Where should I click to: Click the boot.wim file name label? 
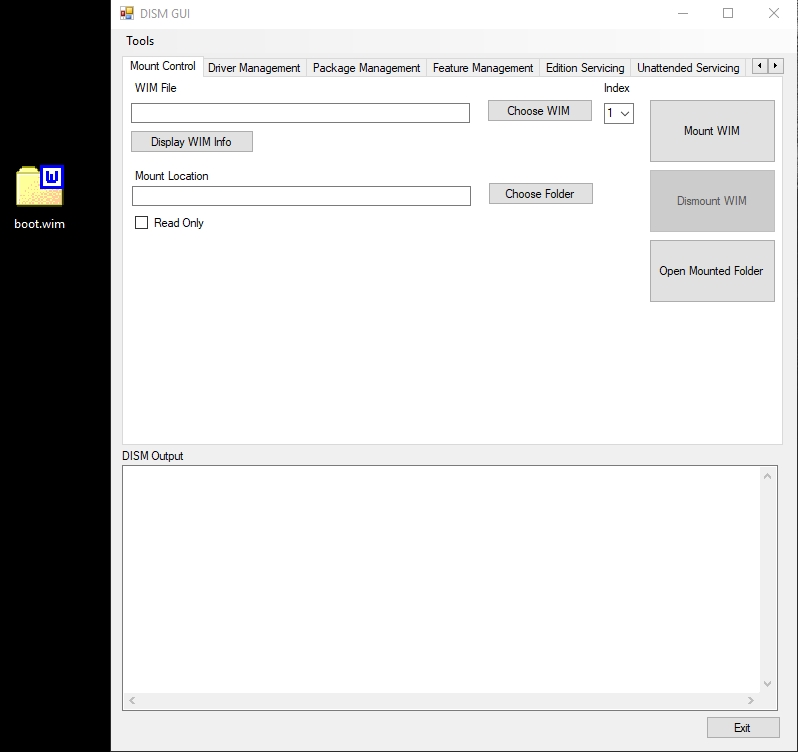[40, 224]
